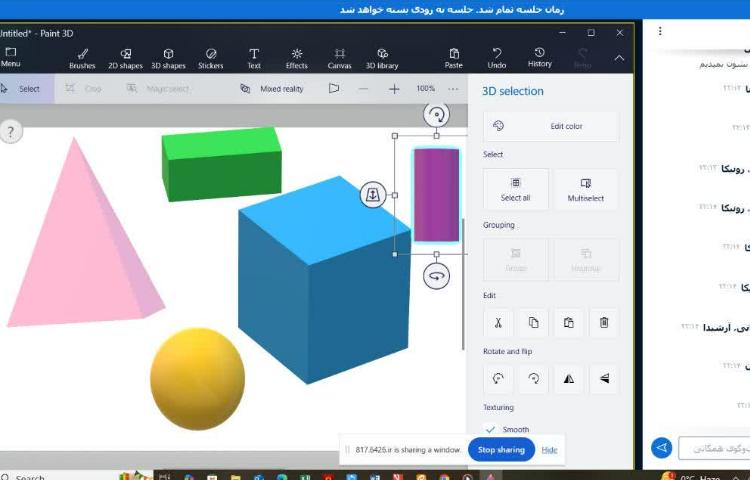Open the 3D library
Image resolution: width=750 pixels, height=480 pixels.
pos(382,58)
